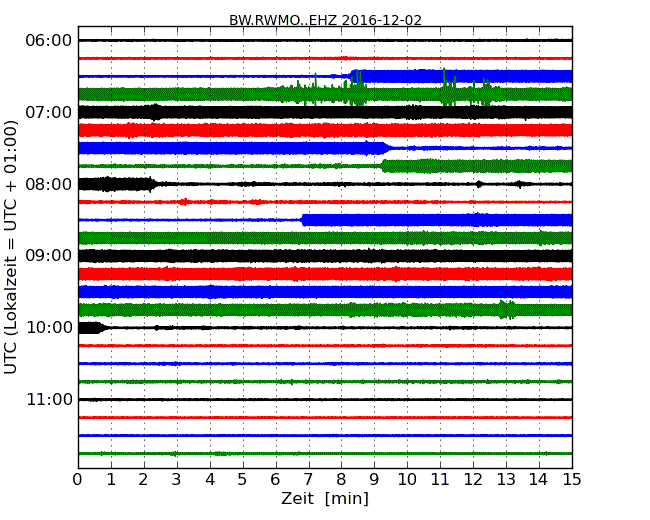Click x-axis tick label 10
Viewport: 650px width, 520px height.
click(407, 480)
